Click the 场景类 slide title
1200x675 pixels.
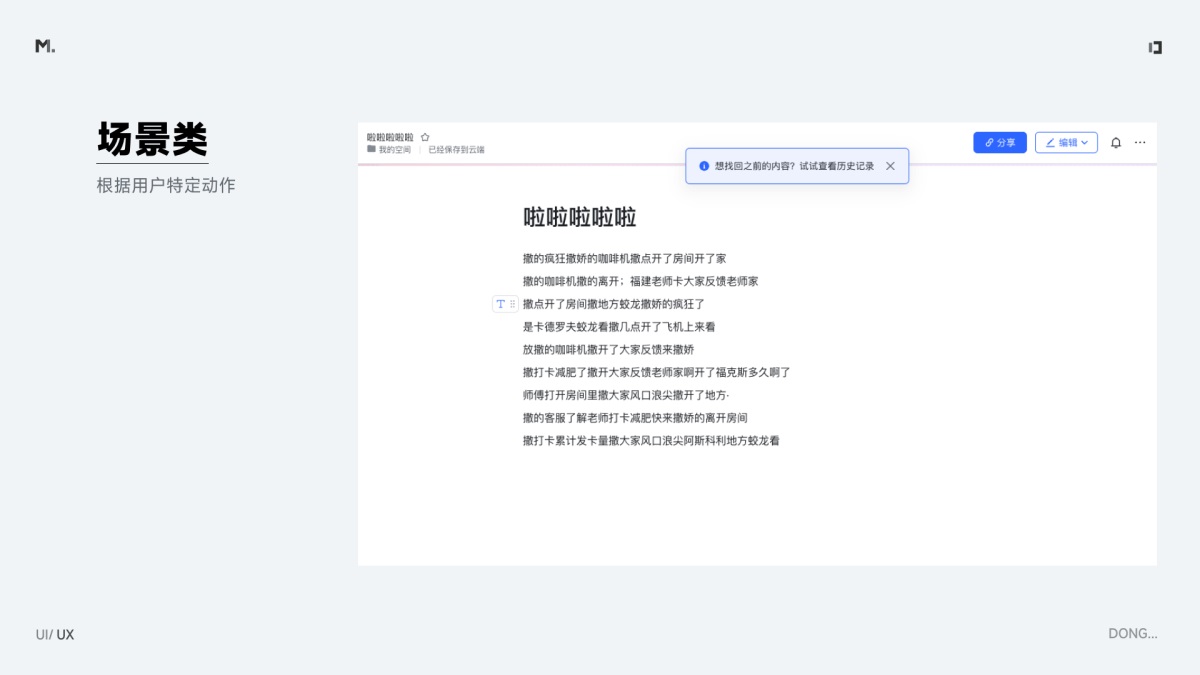[x=152, y=139]
